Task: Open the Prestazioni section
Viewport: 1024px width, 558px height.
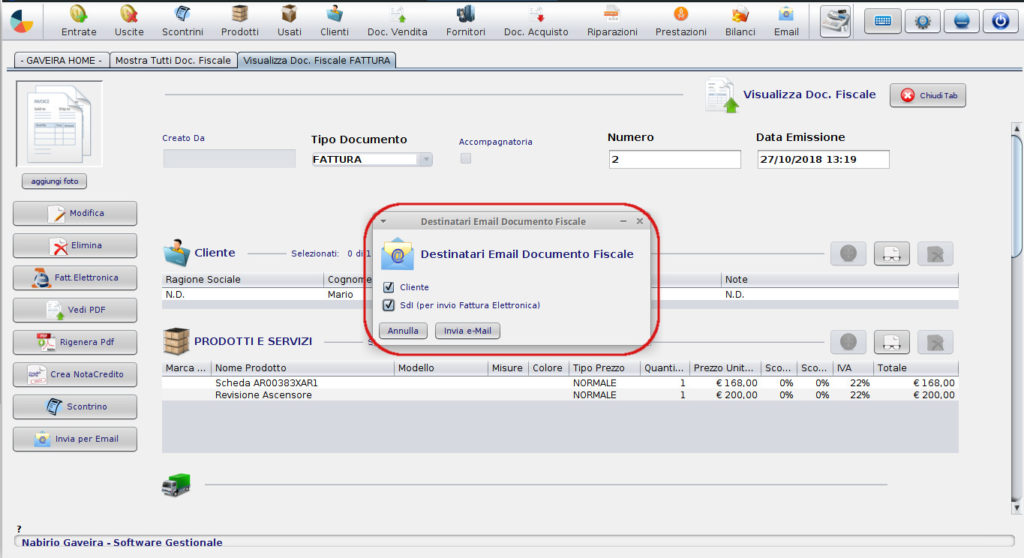Action: click(680, 21)
